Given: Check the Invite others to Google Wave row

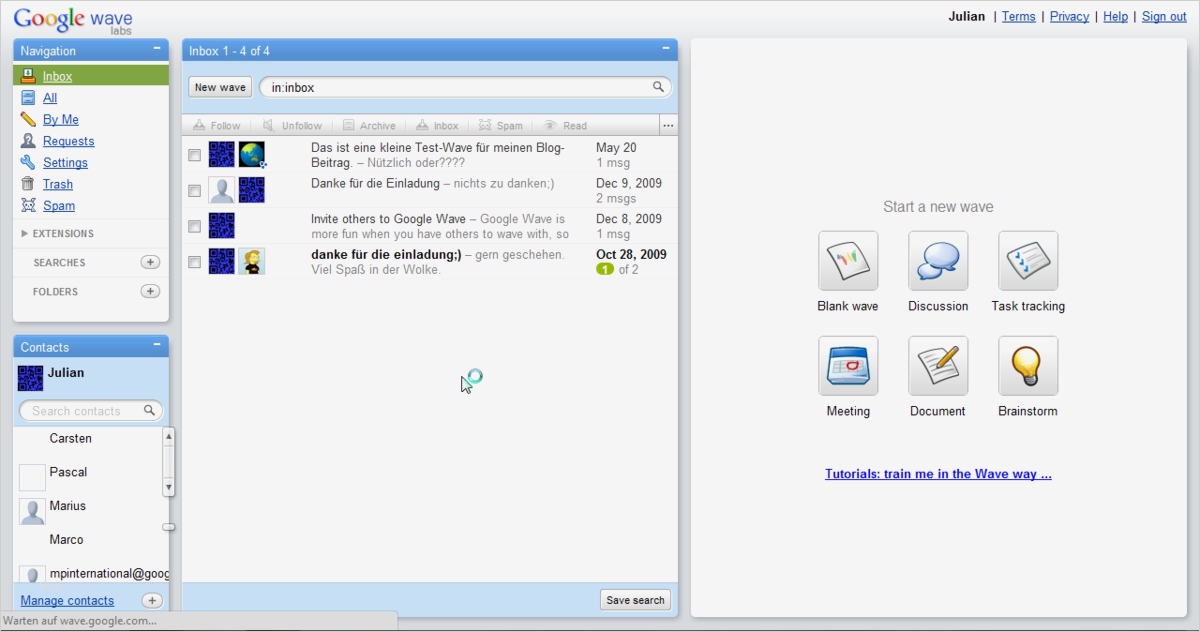Looking at the screenshot, I should [x=194, y=226].
